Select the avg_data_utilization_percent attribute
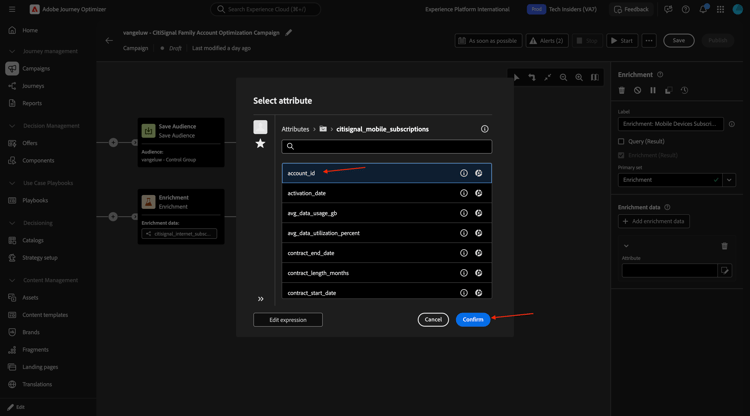 (386, 233)
